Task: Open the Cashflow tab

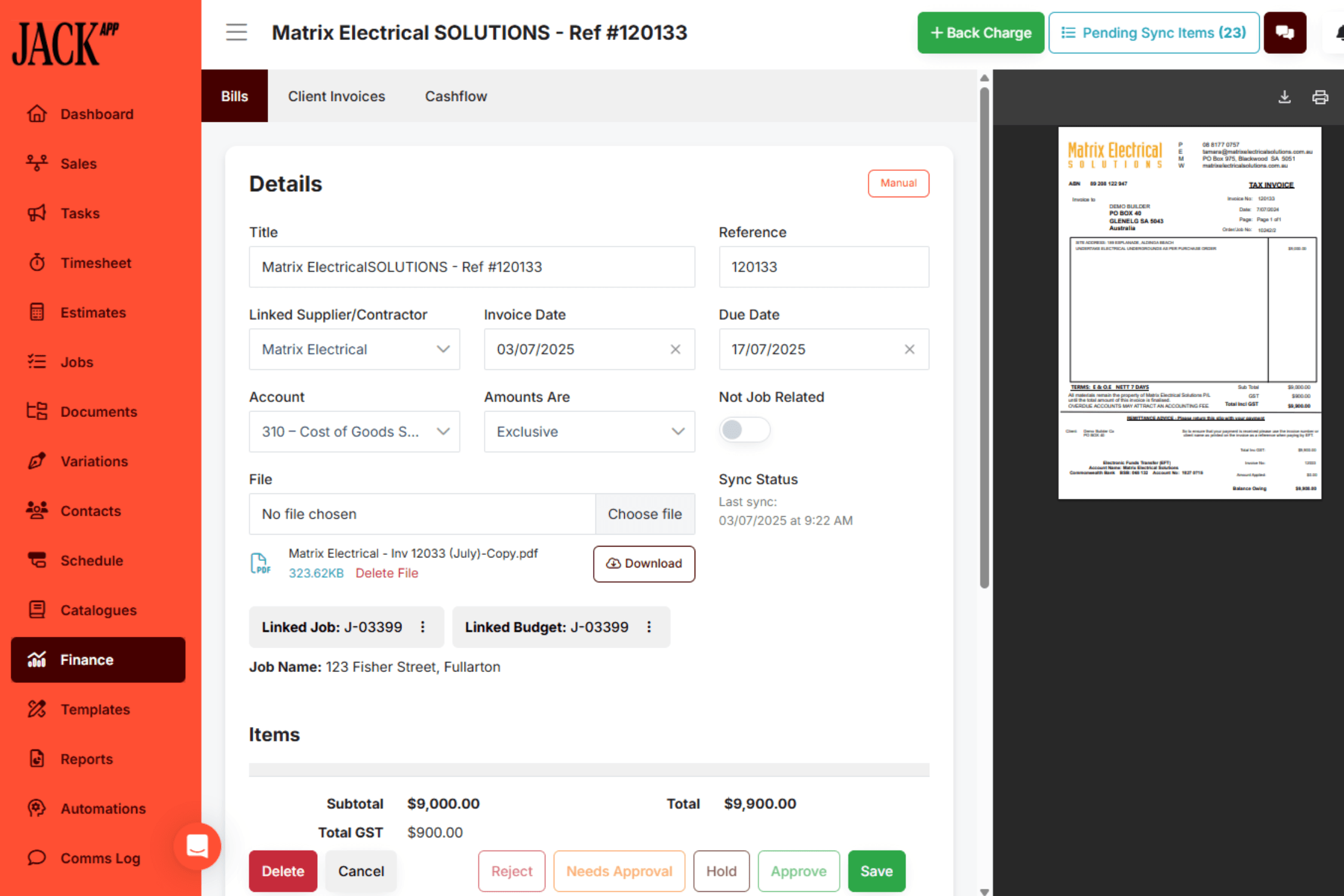Action: 456,96
